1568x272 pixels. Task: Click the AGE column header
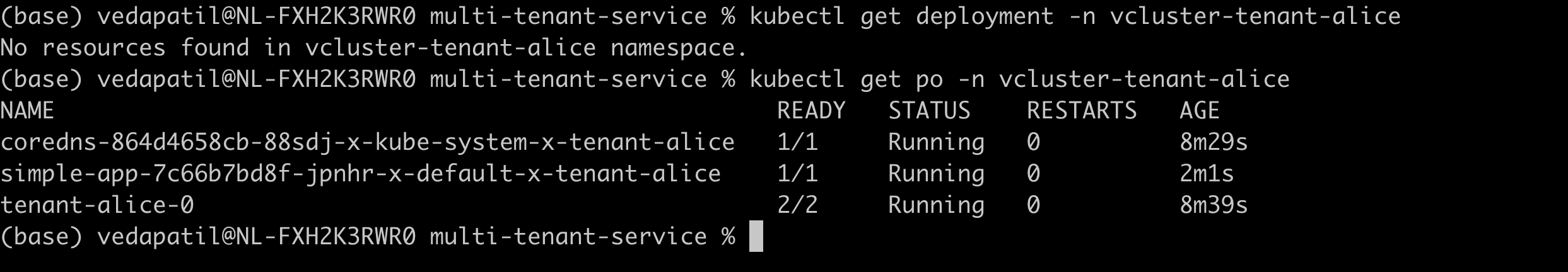pyautogui.click(x=1200, y=111)
